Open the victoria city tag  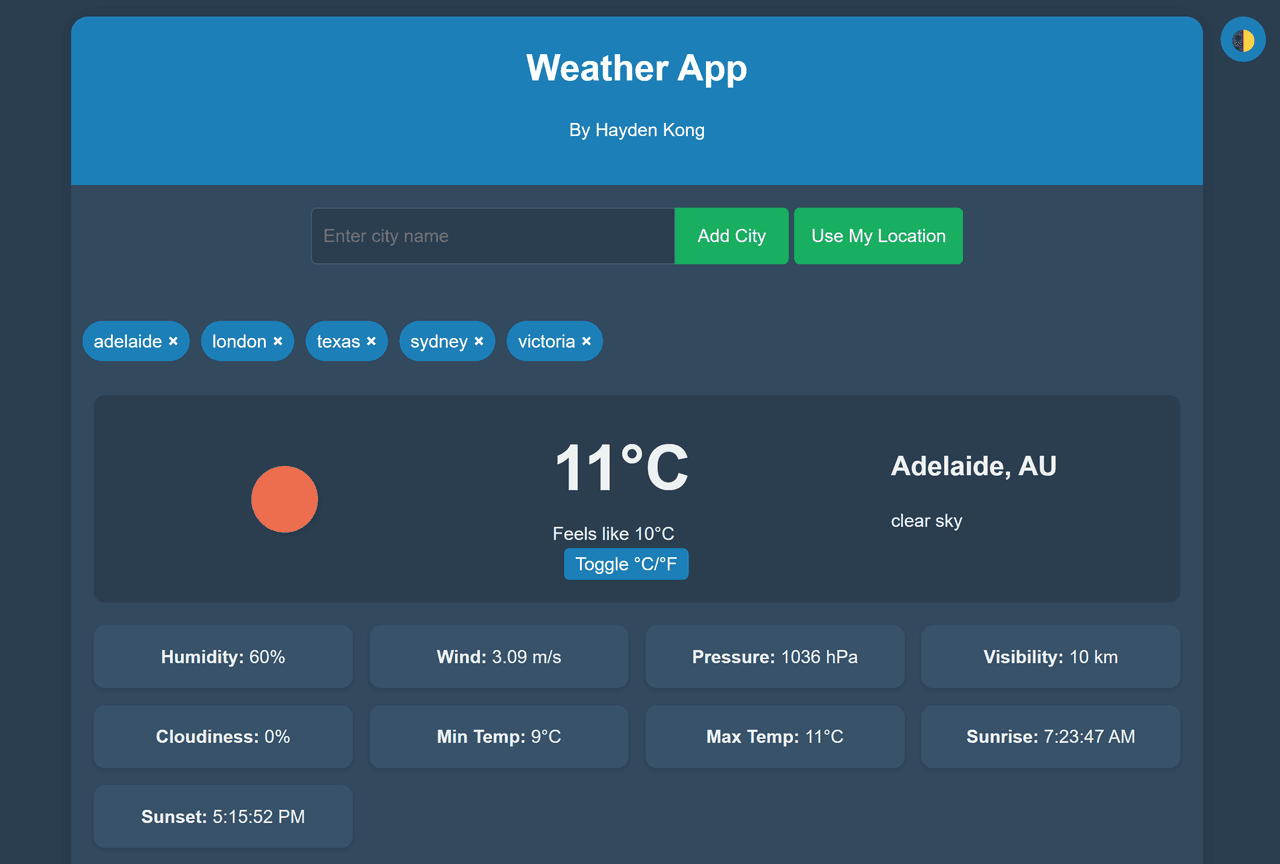coord(546,342)
